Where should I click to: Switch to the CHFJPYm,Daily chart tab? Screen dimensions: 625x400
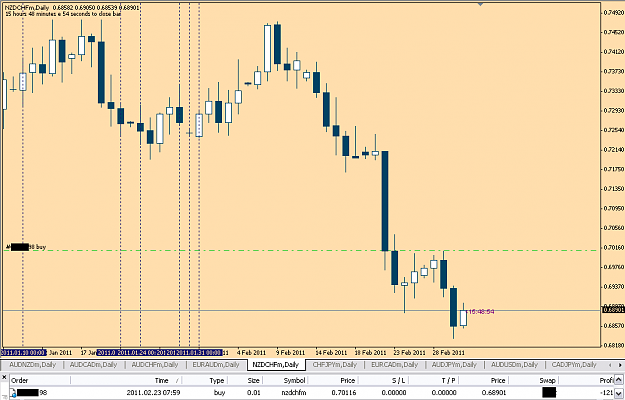click(x=335, y=365)
